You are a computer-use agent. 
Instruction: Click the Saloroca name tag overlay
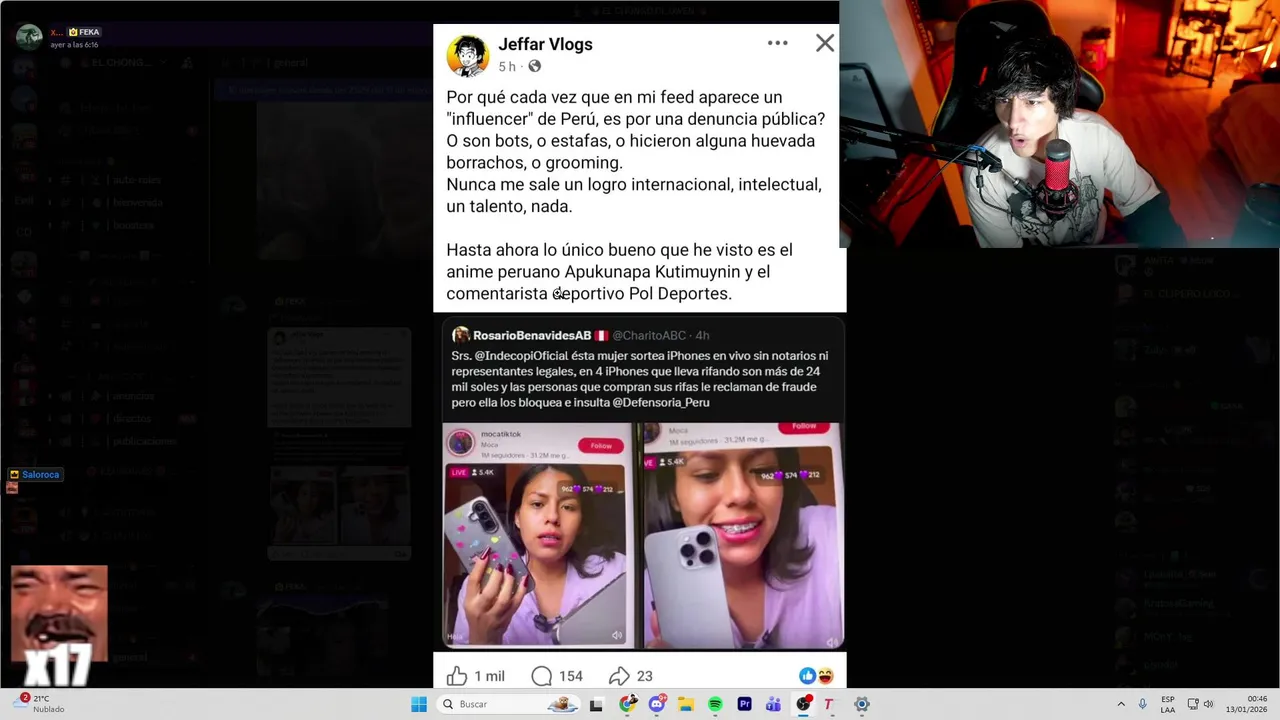(35, 475)
